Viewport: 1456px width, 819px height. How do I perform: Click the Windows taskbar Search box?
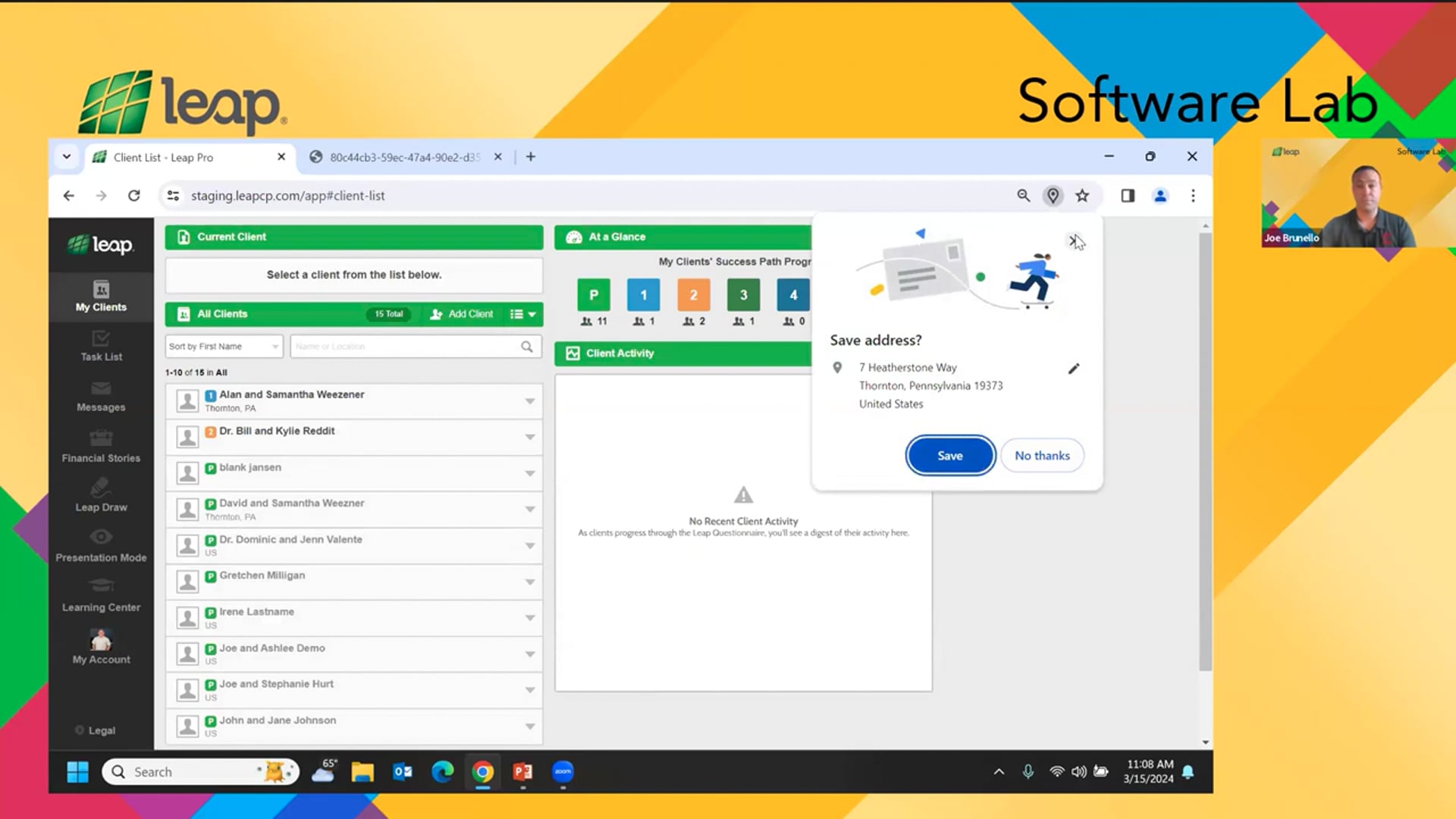click(200, 772)
